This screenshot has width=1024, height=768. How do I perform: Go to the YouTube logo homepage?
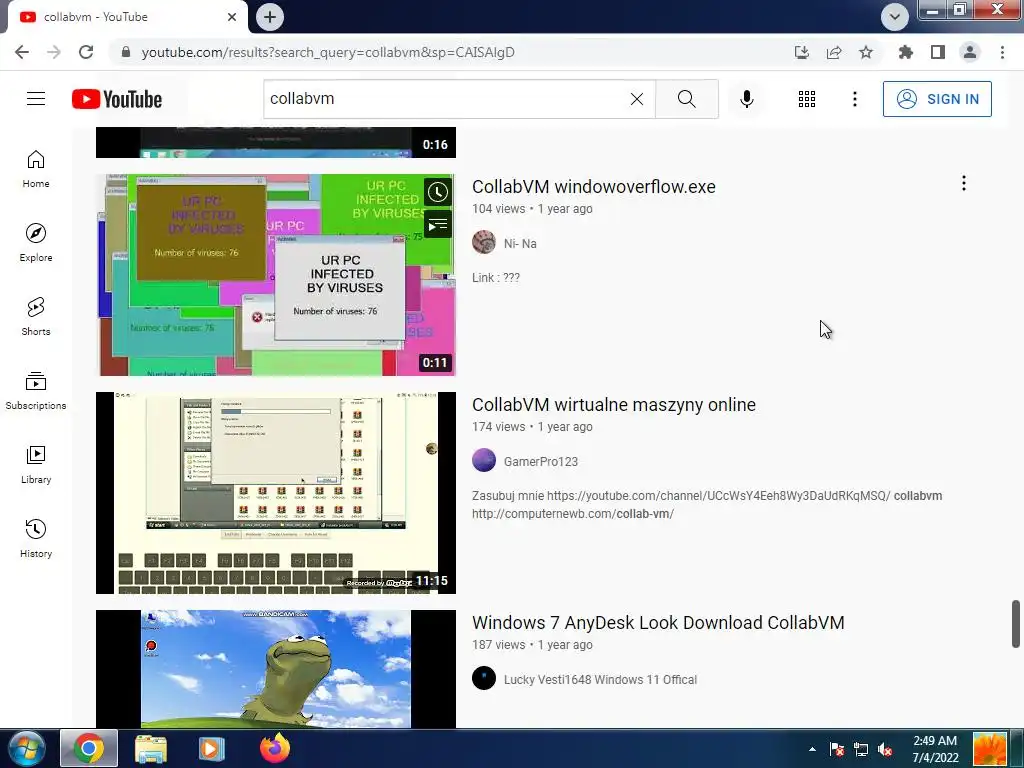point(117,99)
